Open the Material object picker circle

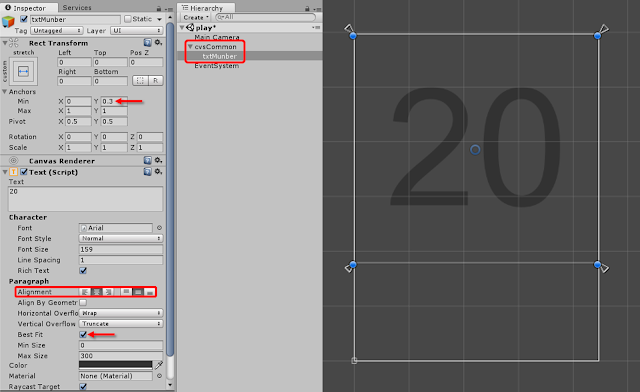[159, 376]
